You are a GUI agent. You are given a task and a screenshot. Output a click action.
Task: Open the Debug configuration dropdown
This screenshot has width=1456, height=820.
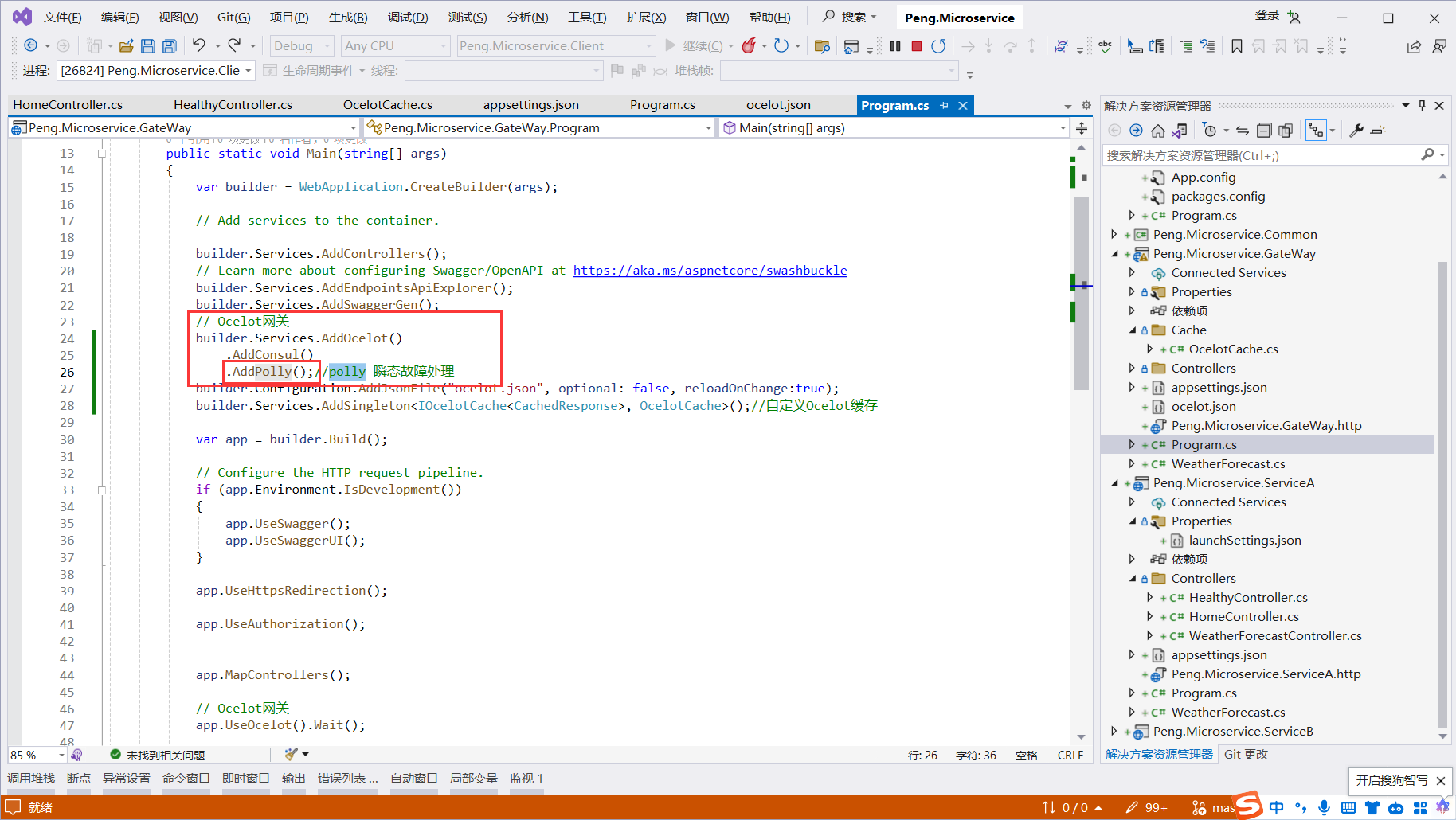(x=301, y=46)
